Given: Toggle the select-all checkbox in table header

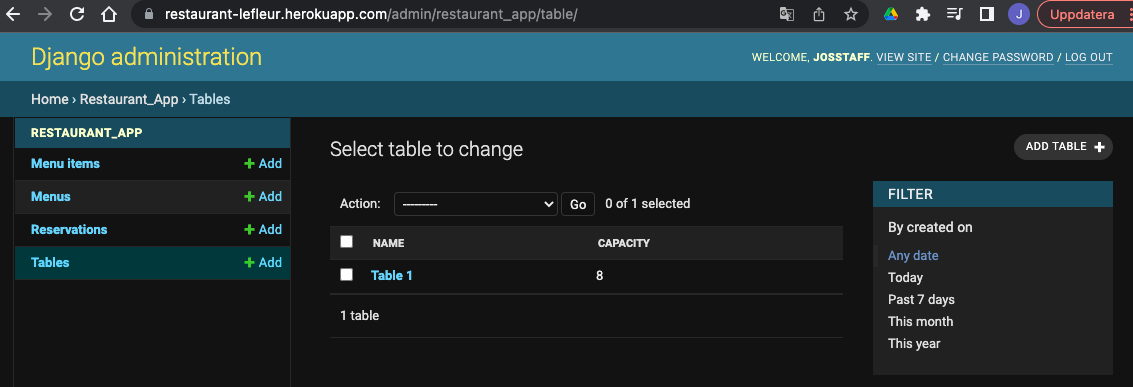Looking at the screenshot, I should 346,242.
